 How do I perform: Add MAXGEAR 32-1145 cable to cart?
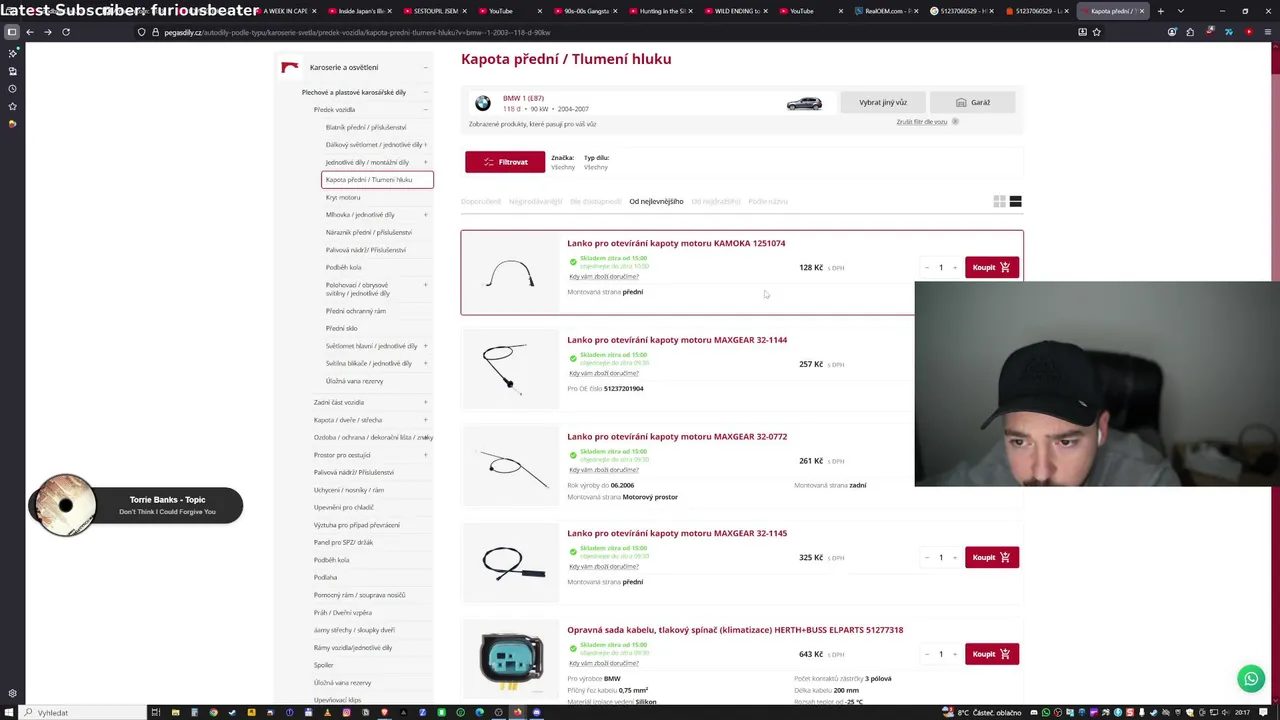[x=992, y=557]
